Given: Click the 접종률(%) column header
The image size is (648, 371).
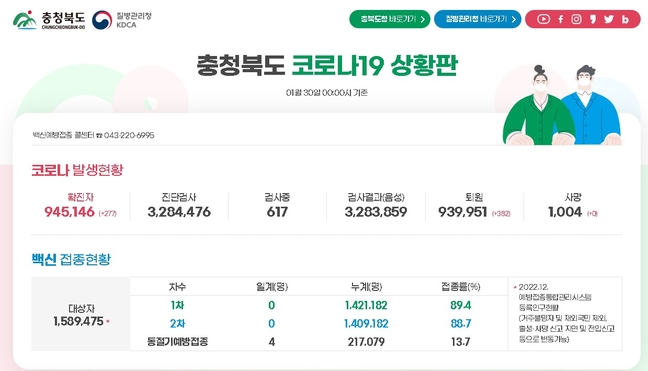Looking at the screenshot, I should (460, 286).
